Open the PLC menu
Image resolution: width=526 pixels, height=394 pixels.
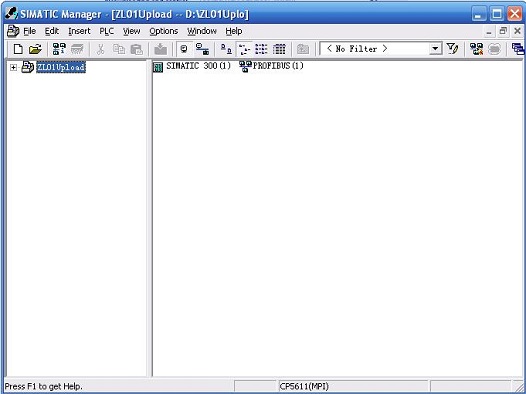(x=107, y=31)
